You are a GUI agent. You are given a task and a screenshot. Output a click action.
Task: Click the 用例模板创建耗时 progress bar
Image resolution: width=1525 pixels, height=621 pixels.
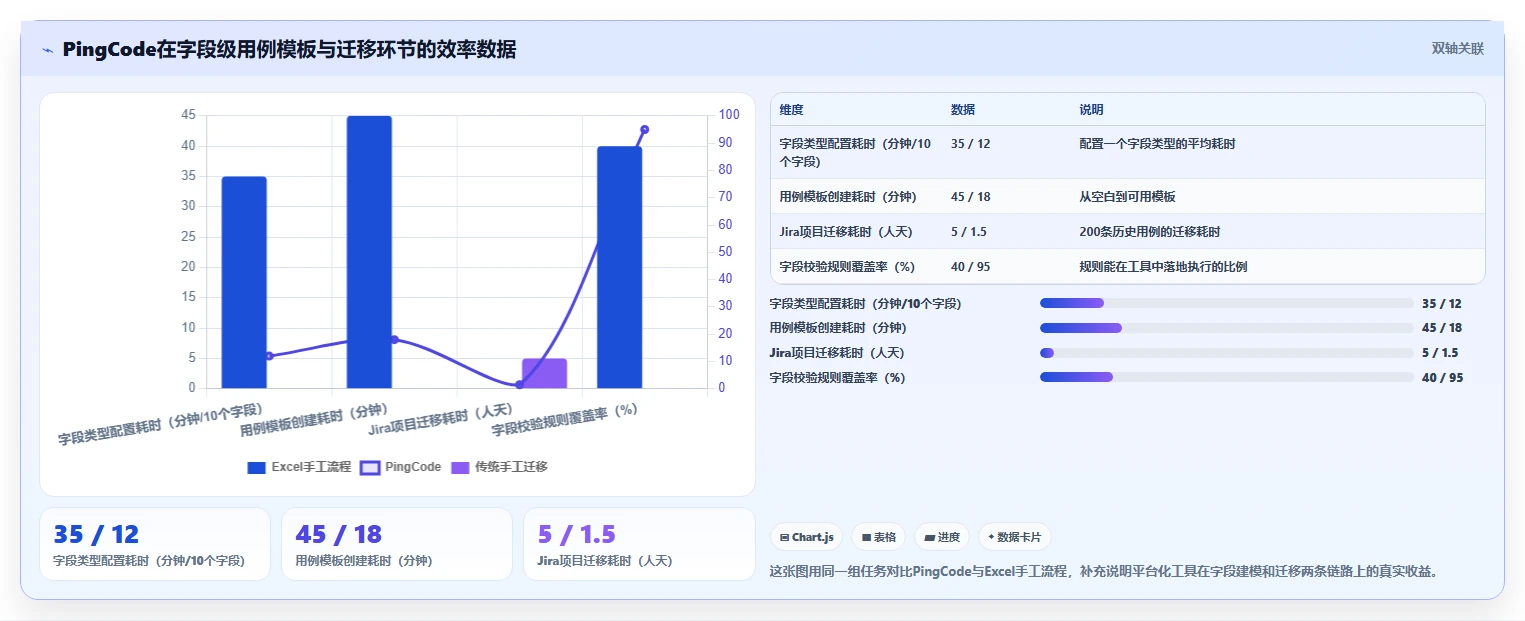[1227, 328]
